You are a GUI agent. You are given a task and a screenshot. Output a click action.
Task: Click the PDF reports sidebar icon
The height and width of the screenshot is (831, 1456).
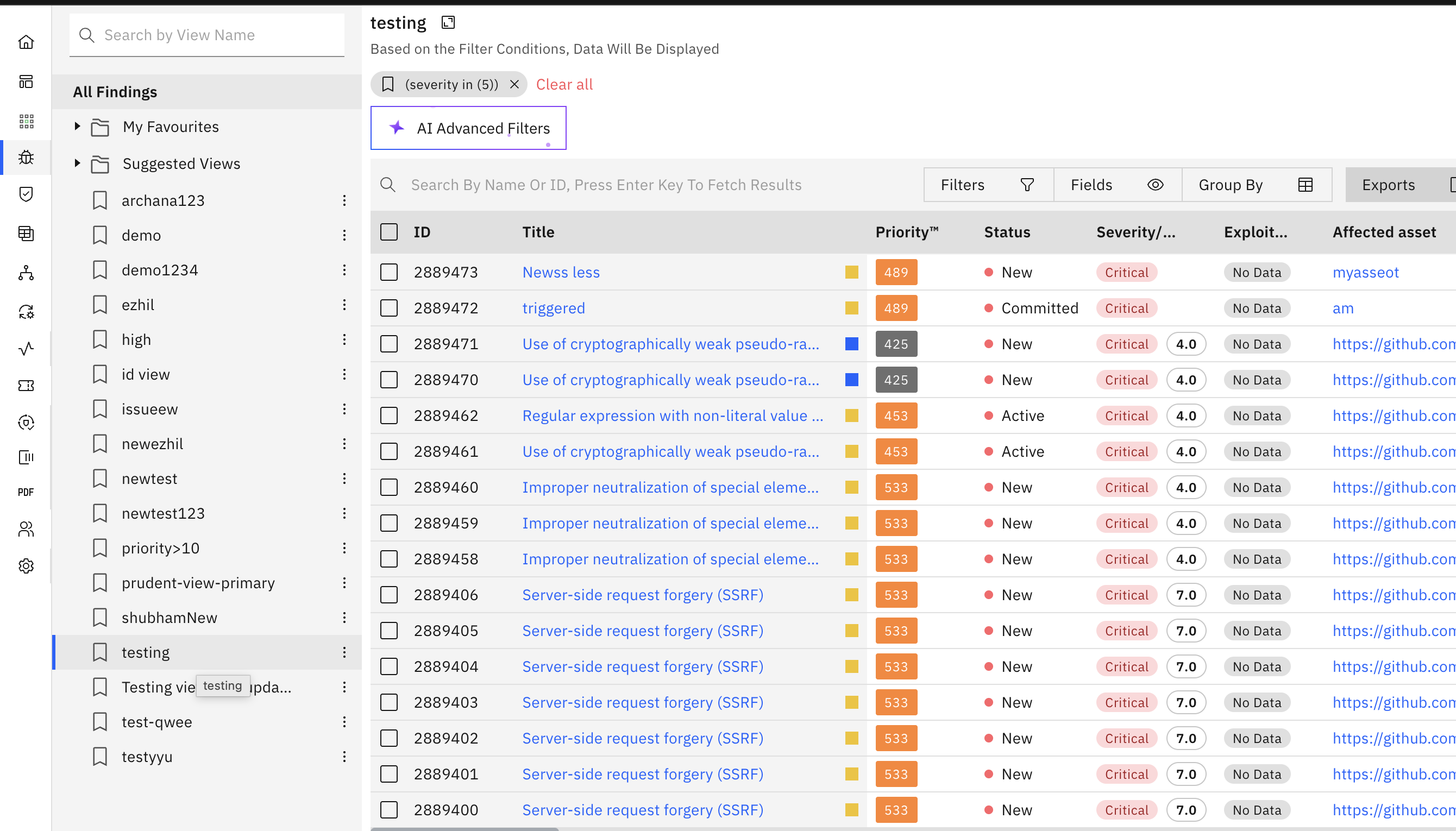coord(26,492)
